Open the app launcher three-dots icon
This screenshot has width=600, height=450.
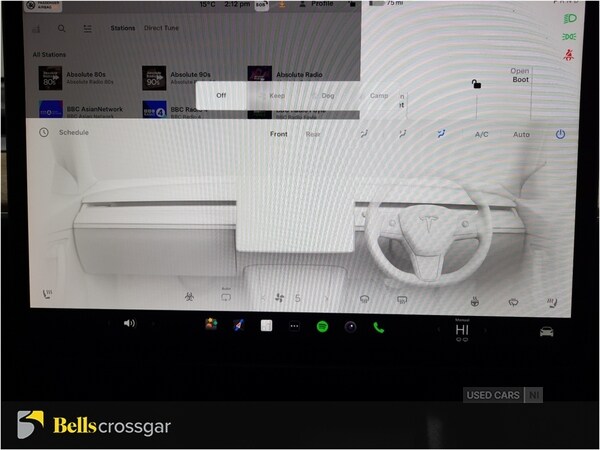tap(294, 326)
